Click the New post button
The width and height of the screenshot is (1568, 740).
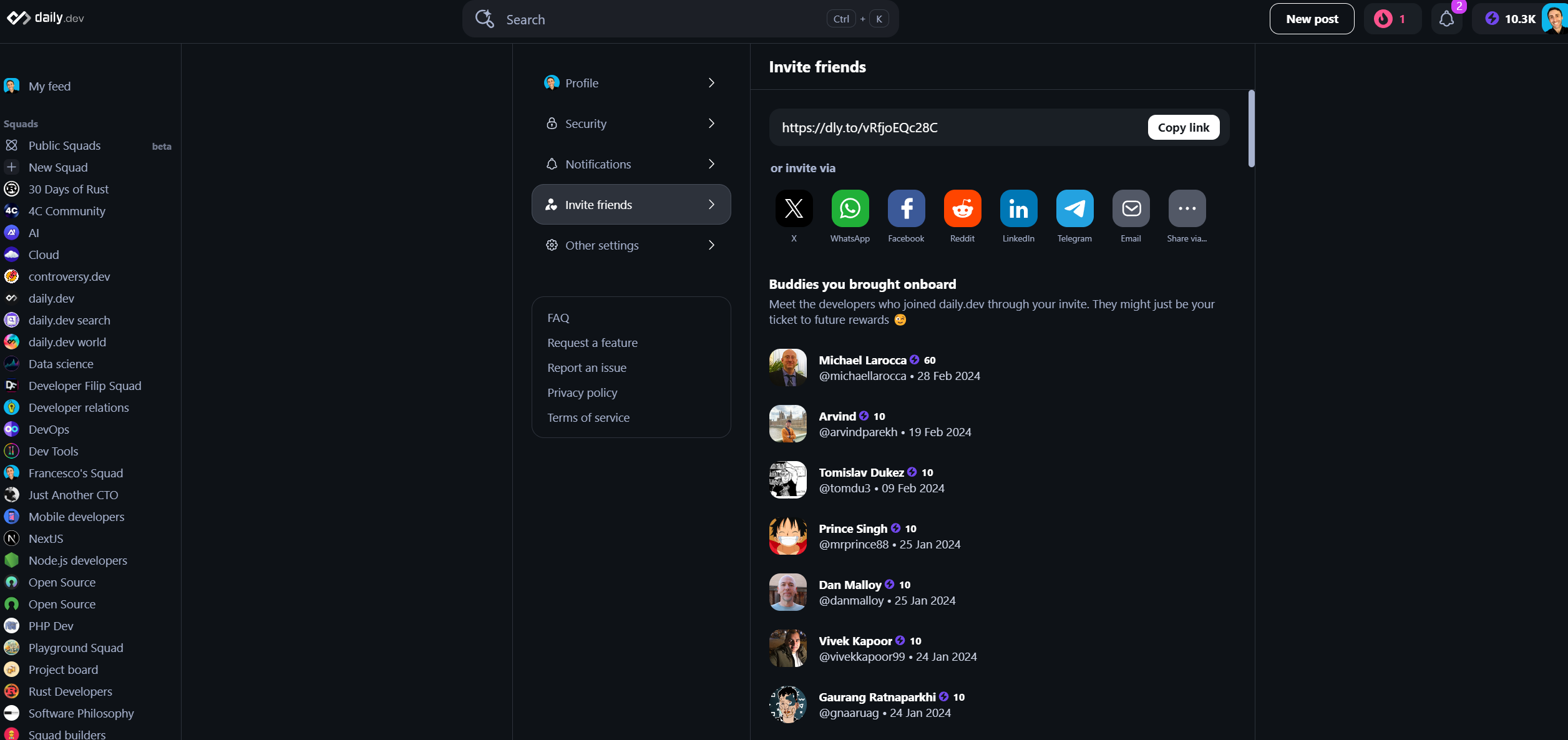click(1312, 19)
